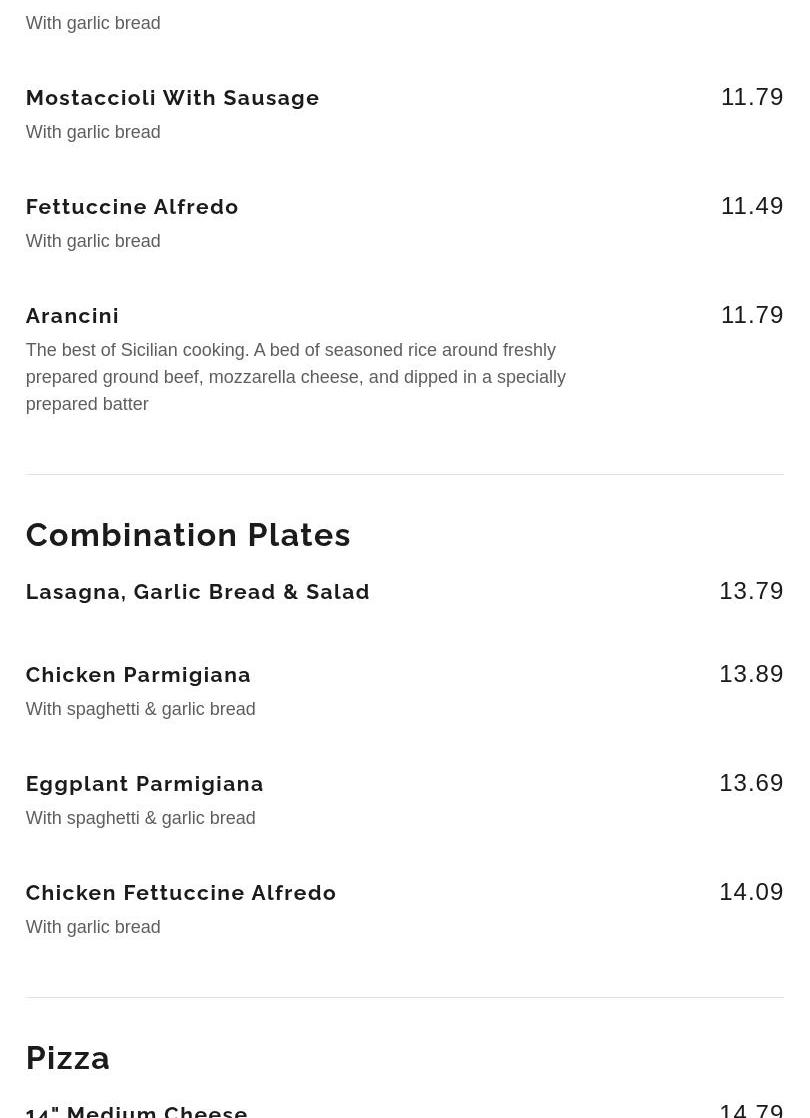Click the 13.69 price
The height and width of the screenshot is (1118, 810).
750,783
